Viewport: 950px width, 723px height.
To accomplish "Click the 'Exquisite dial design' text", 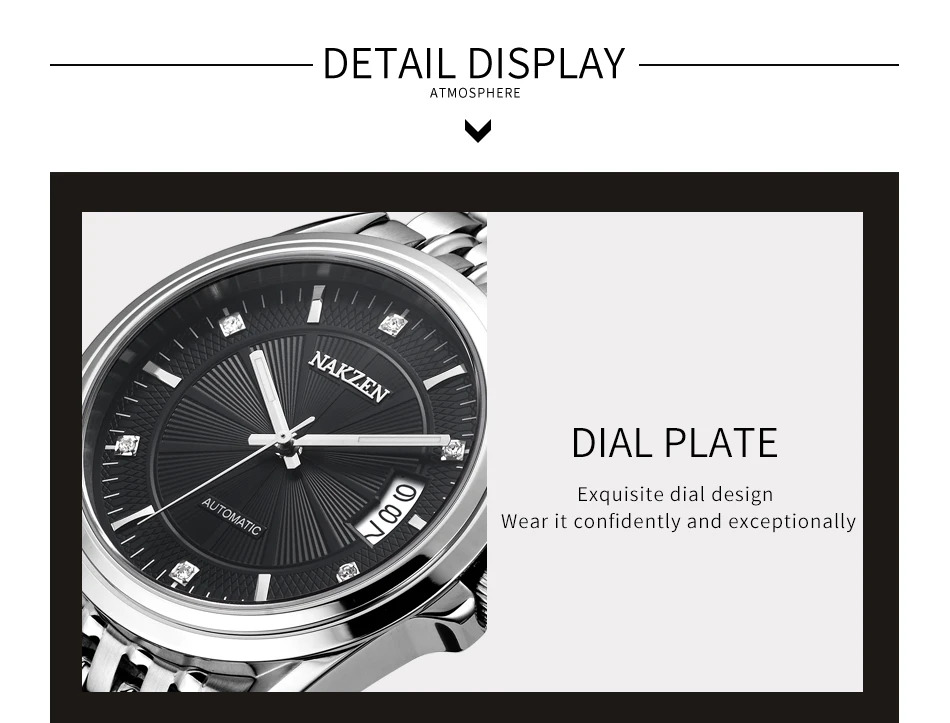I will pos(675,495).
